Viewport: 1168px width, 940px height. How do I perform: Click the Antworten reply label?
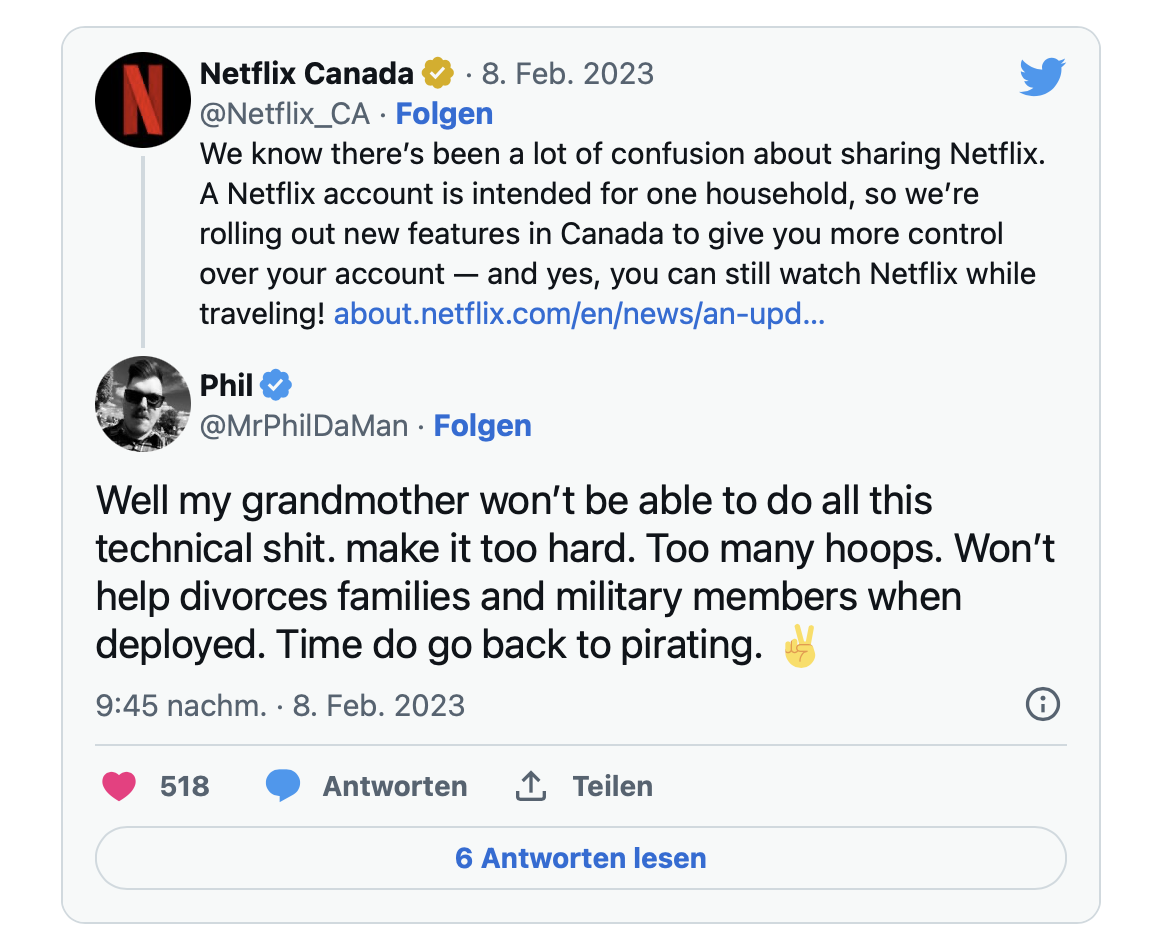click(x=394, y=786)
